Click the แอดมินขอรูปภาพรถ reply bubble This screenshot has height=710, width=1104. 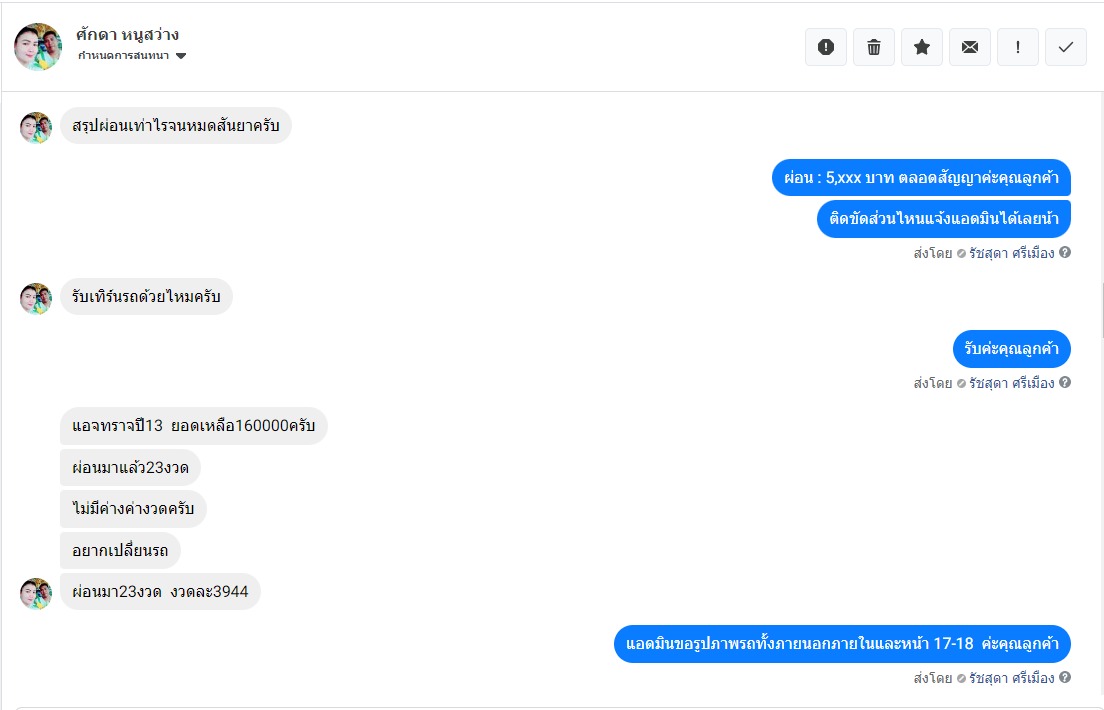click(x=842, y=644)
